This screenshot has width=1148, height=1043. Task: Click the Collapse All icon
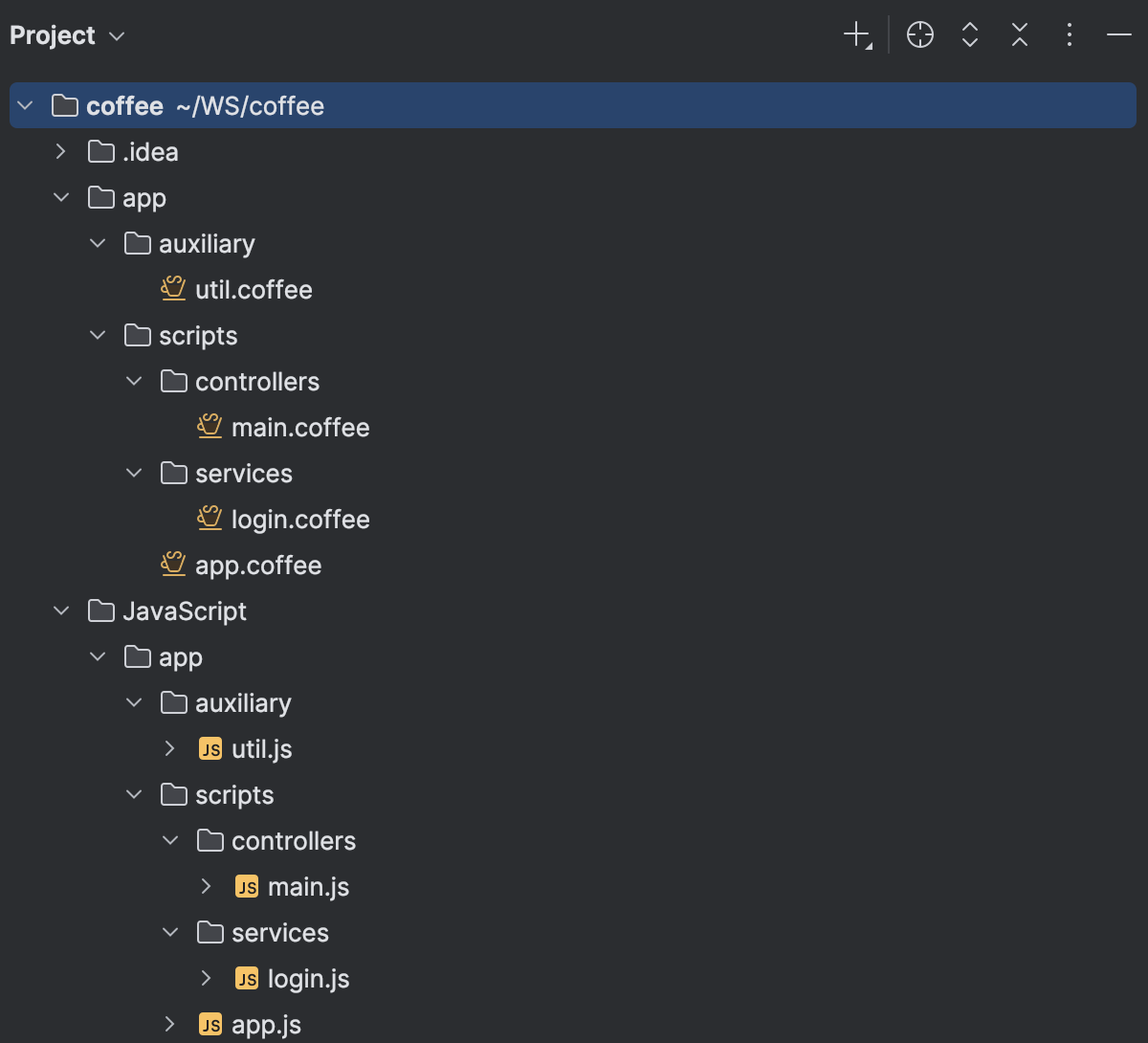tap(1019, 34)
